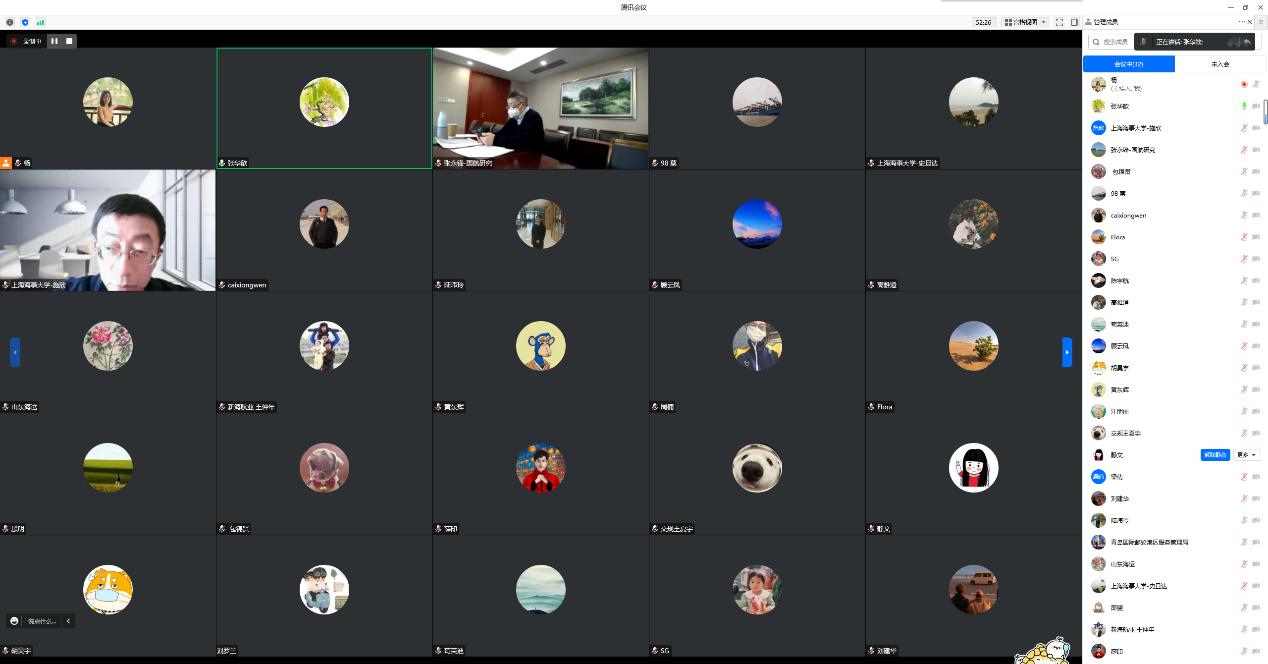Switch to 未入会 tab

pyautogui.click(x=1219, y=64)
